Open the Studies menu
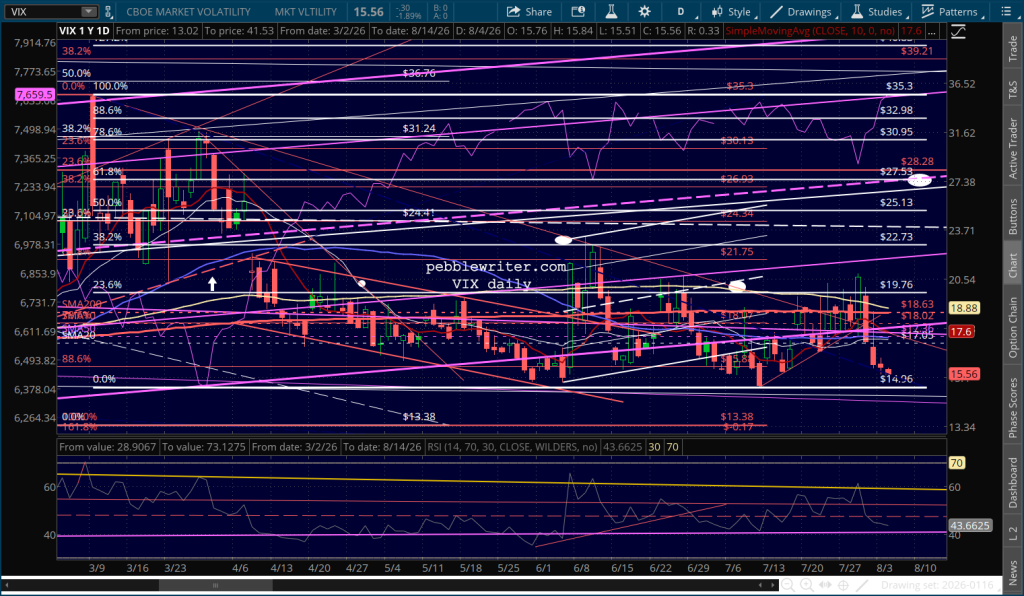1024x596 pixels. point(878,12)
